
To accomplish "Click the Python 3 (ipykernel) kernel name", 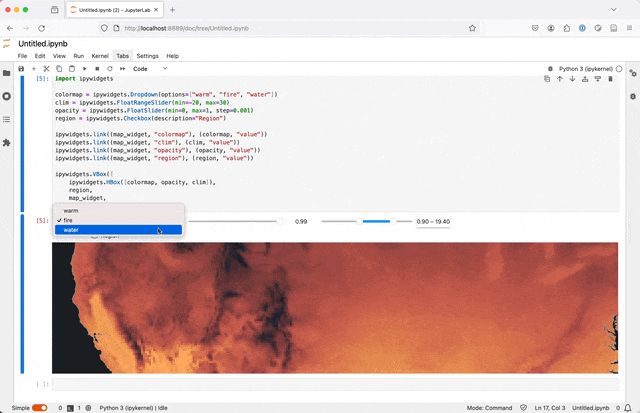I will click(x=585, y=69).
